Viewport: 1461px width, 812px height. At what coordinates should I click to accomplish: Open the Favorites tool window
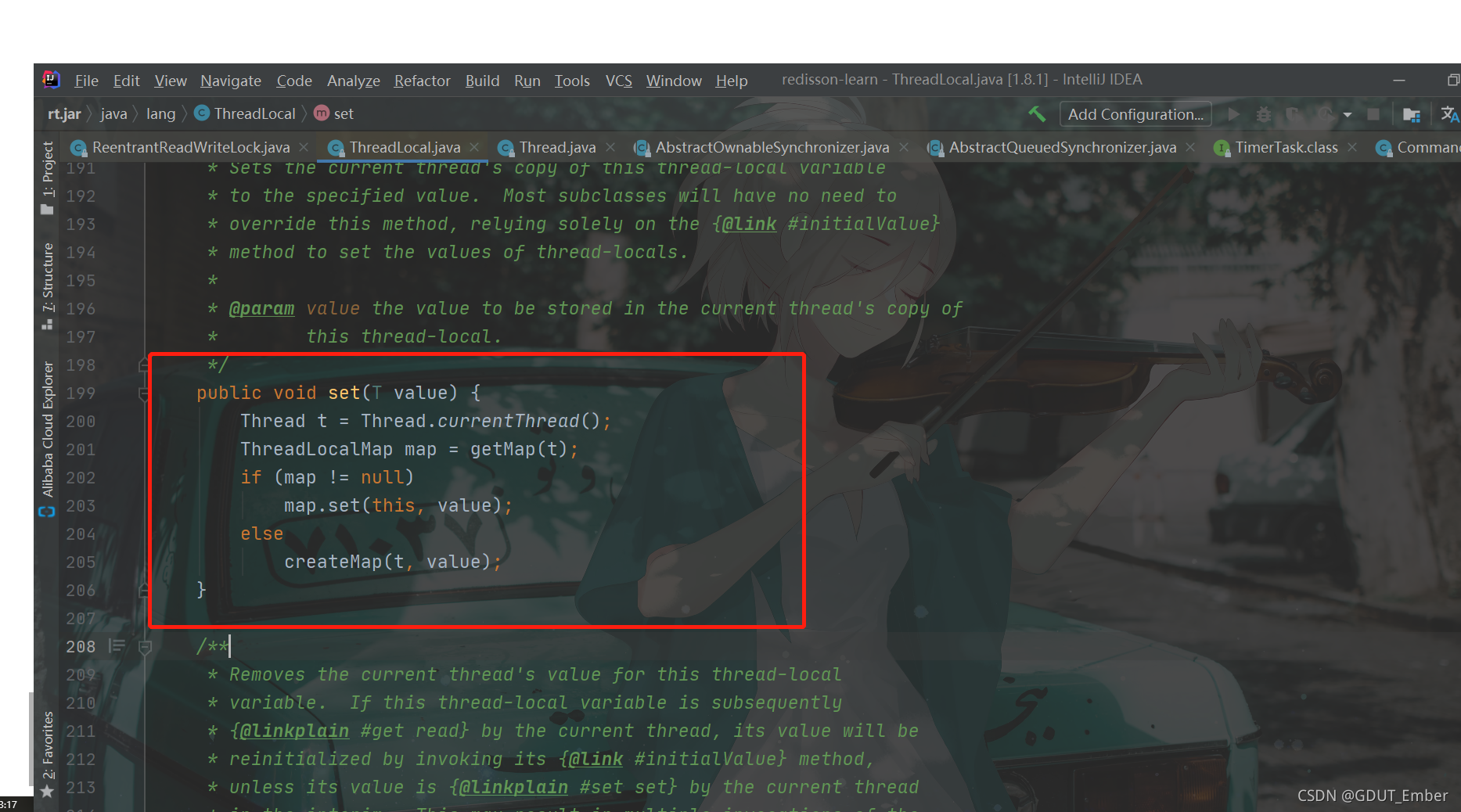coord(48,753)
